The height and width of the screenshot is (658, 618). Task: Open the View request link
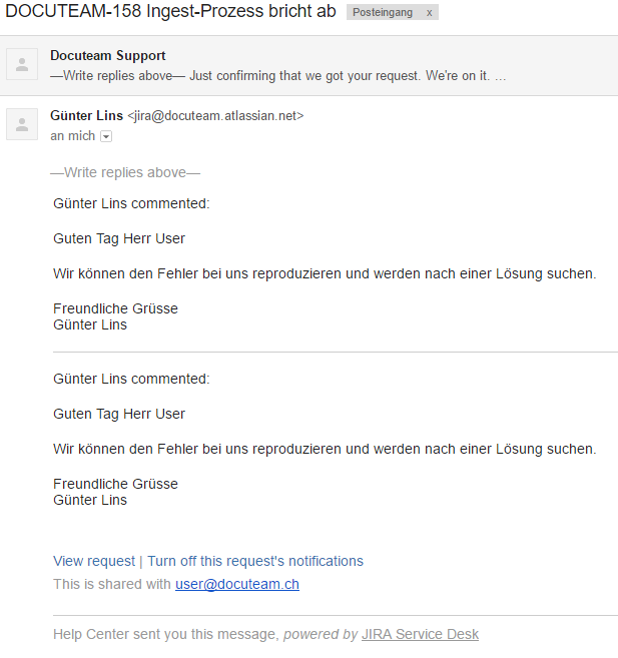pyautogui.click(x=94, y=561)
